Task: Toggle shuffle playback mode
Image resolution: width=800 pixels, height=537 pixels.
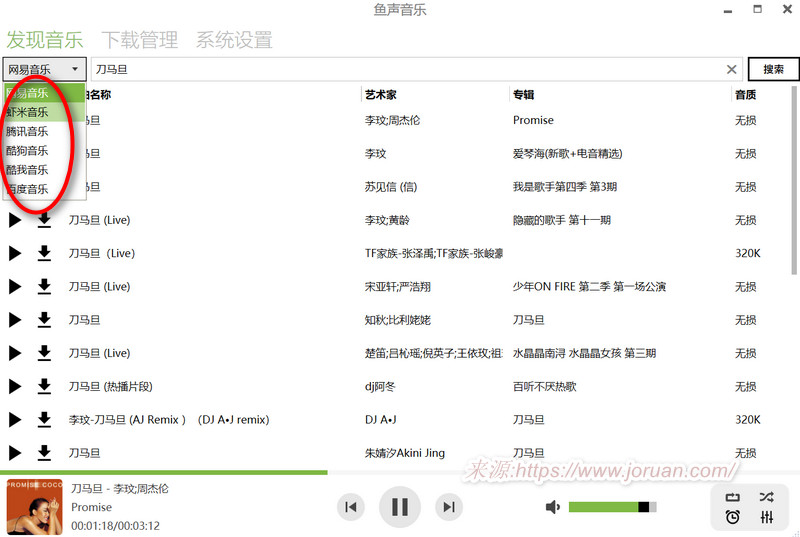Action: pyautogui.click(x=766, y=496)
